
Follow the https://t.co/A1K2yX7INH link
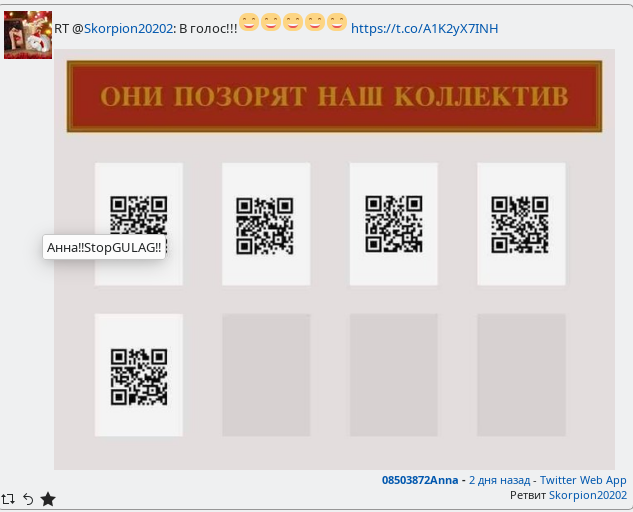pos(424,28)
